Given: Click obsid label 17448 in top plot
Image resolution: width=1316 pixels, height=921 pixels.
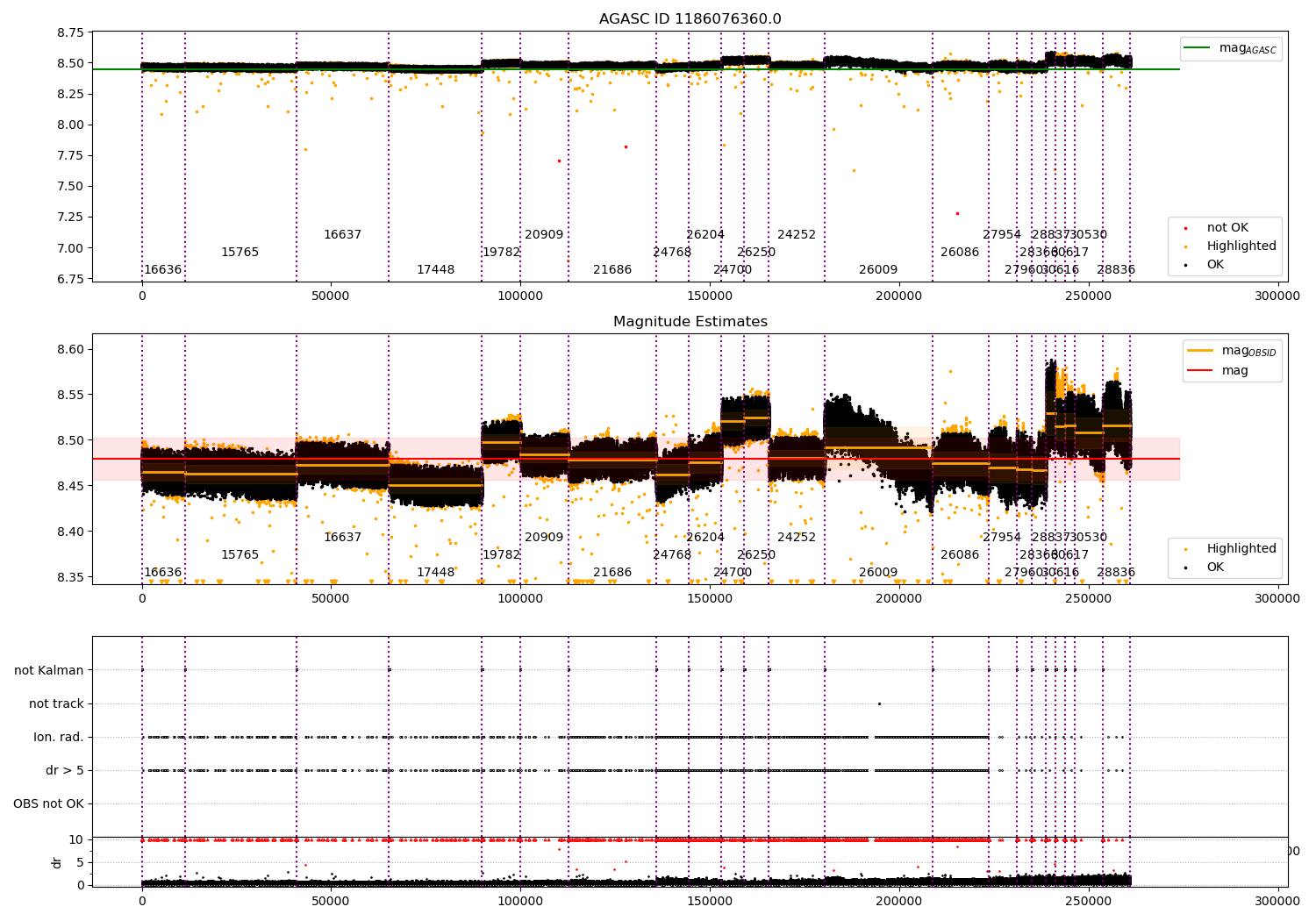Looking at the screenshot, I should tap(435, 270).
